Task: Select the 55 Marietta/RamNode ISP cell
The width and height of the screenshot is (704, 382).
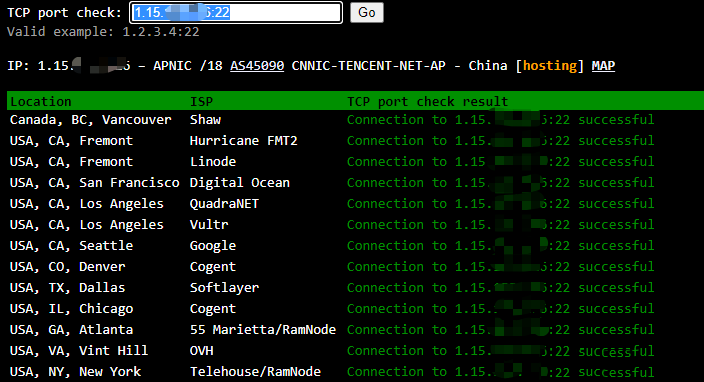Action: click(x=263, y=330)
